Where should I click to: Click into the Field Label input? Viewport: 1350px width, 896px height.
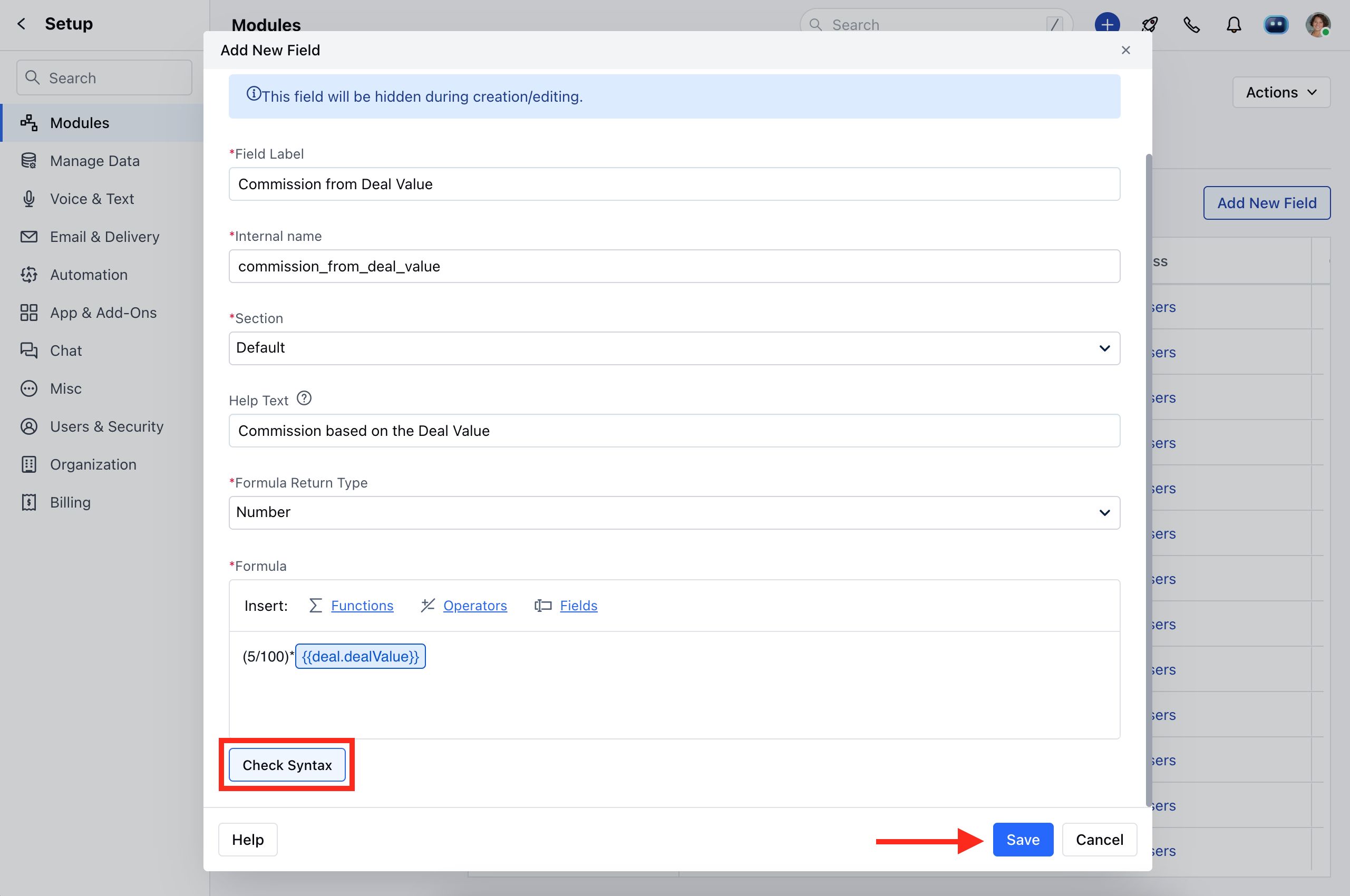tap(674, 184)
